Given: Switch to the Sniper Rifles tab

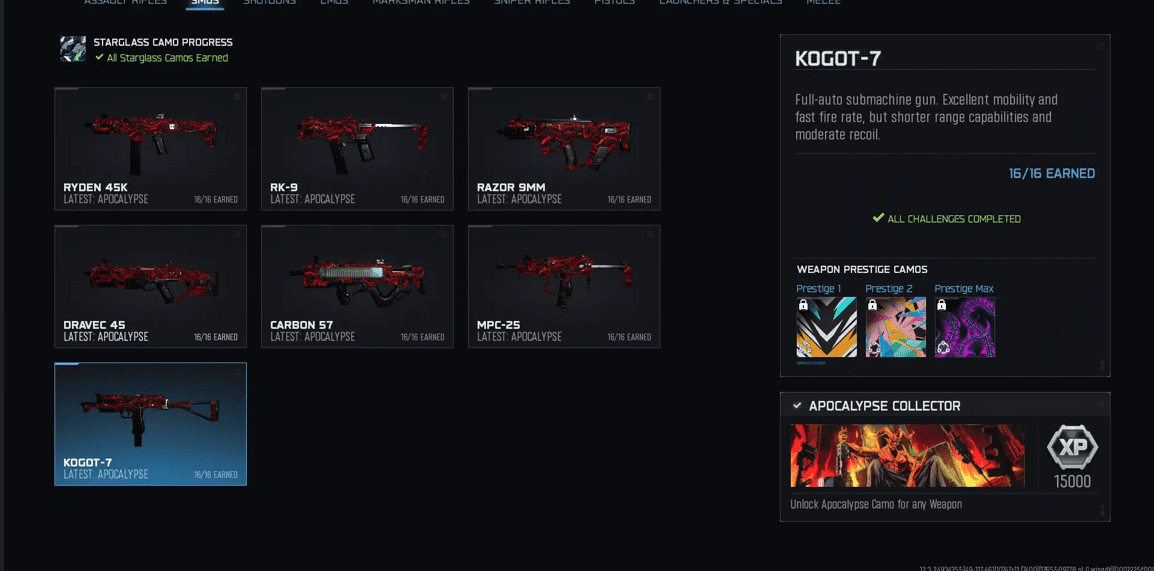Looking at the screenshot, I should (532, 2).
